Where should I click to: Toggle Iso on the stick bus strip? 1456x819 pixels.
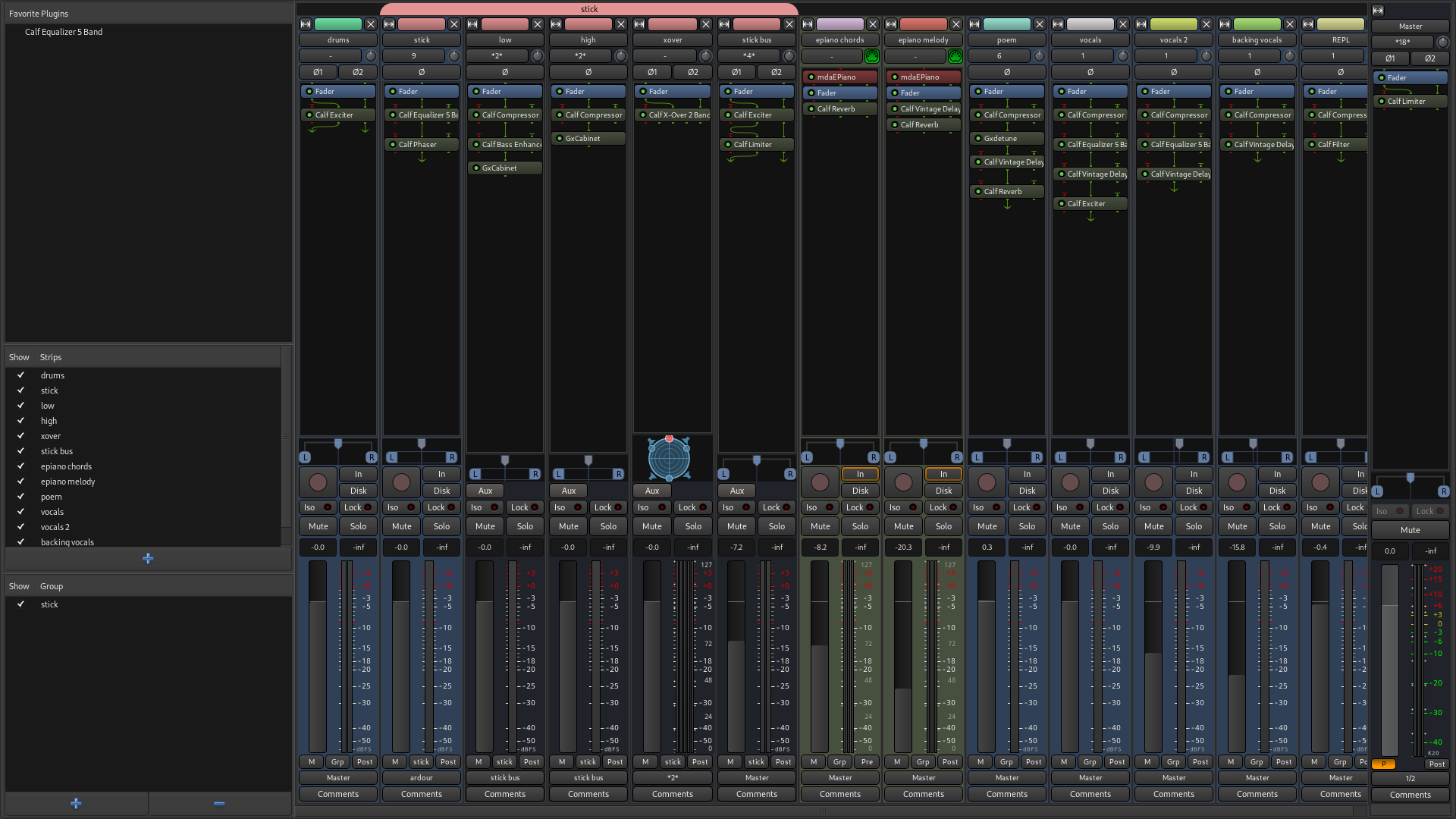736,507
